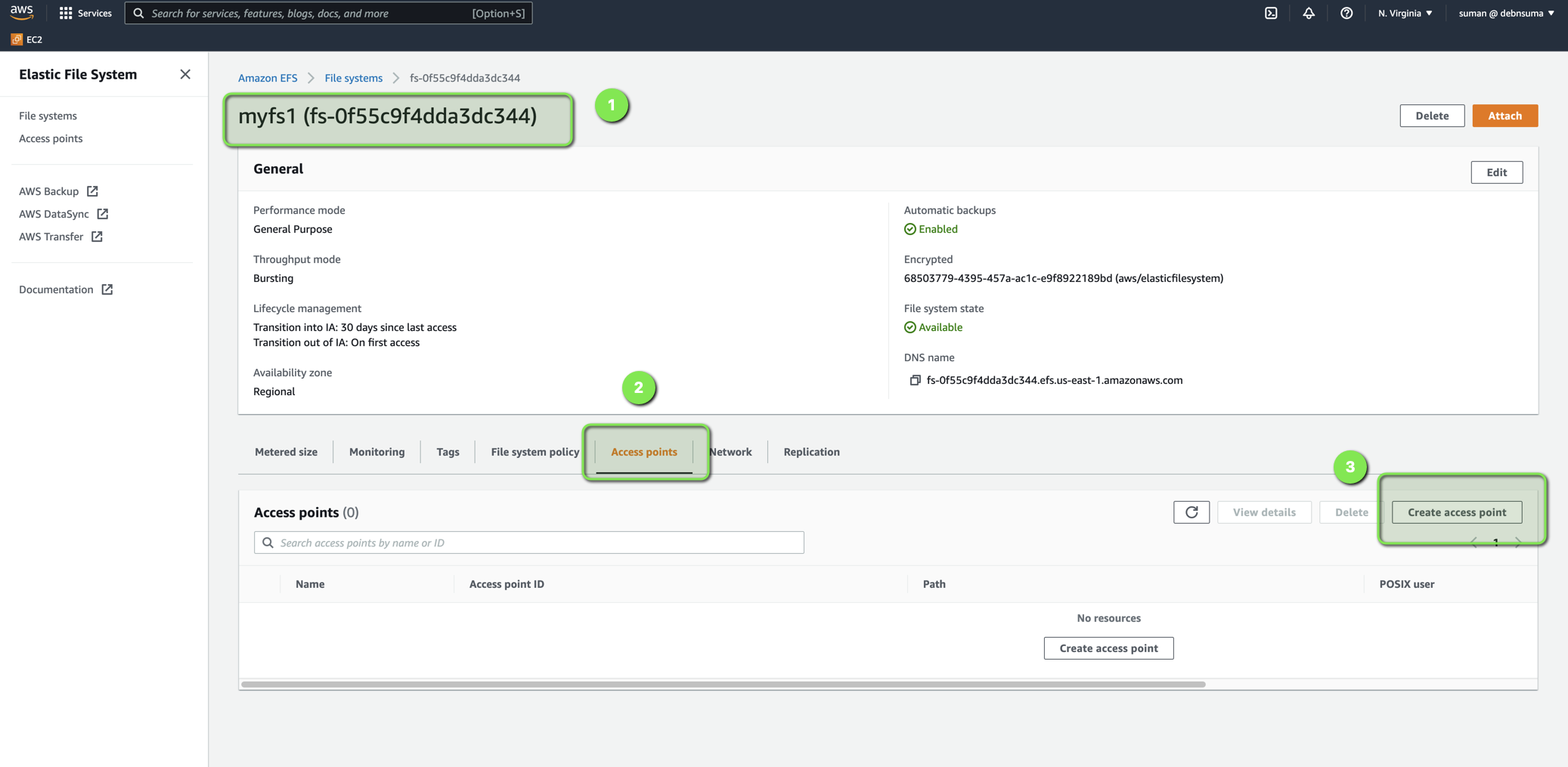The width and height of the screenshot is (1568, 767).
Task: Open the AWS Backup sidebar link
Action: tap(48, 191)
